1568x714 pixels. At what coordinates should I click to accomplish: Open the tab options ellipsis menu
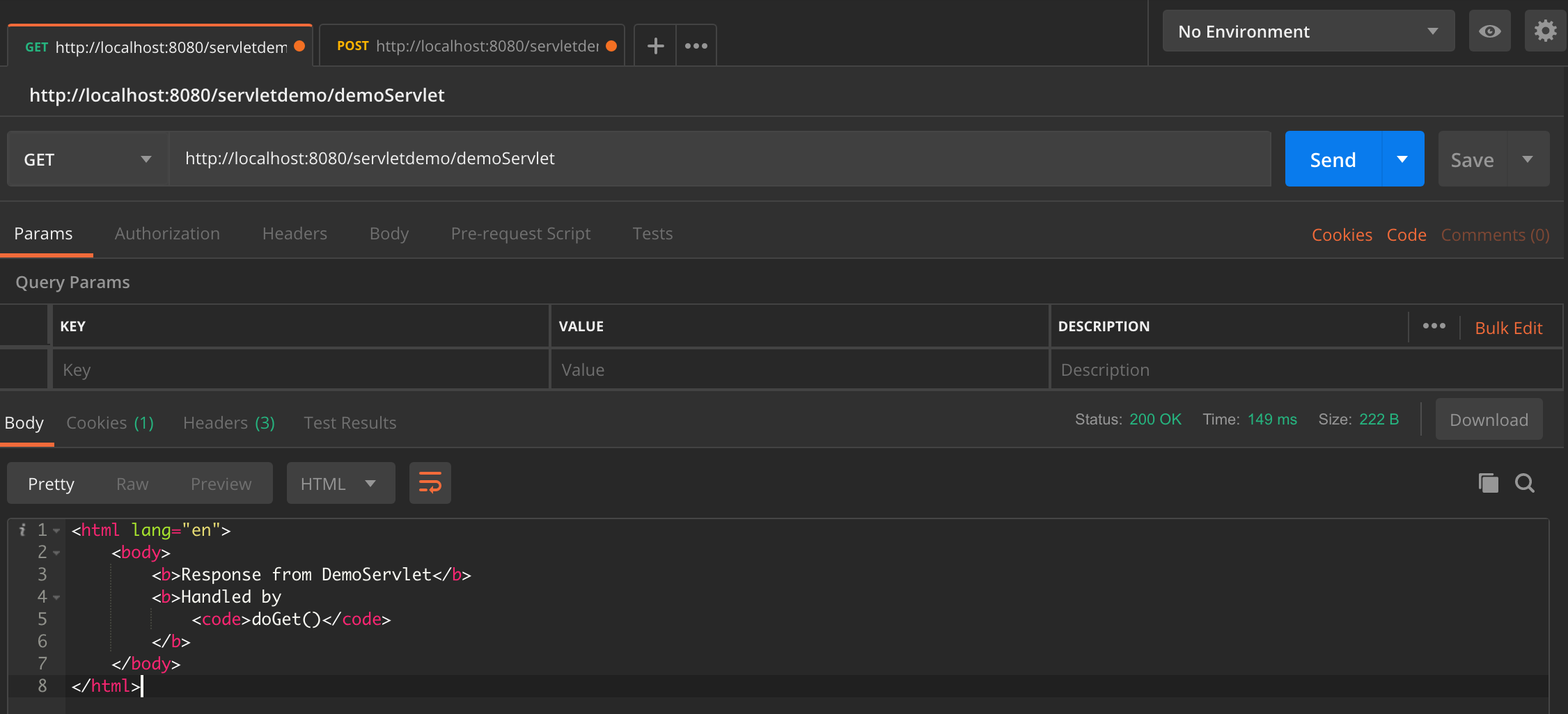pyautogui.click(x=696, y=45)
